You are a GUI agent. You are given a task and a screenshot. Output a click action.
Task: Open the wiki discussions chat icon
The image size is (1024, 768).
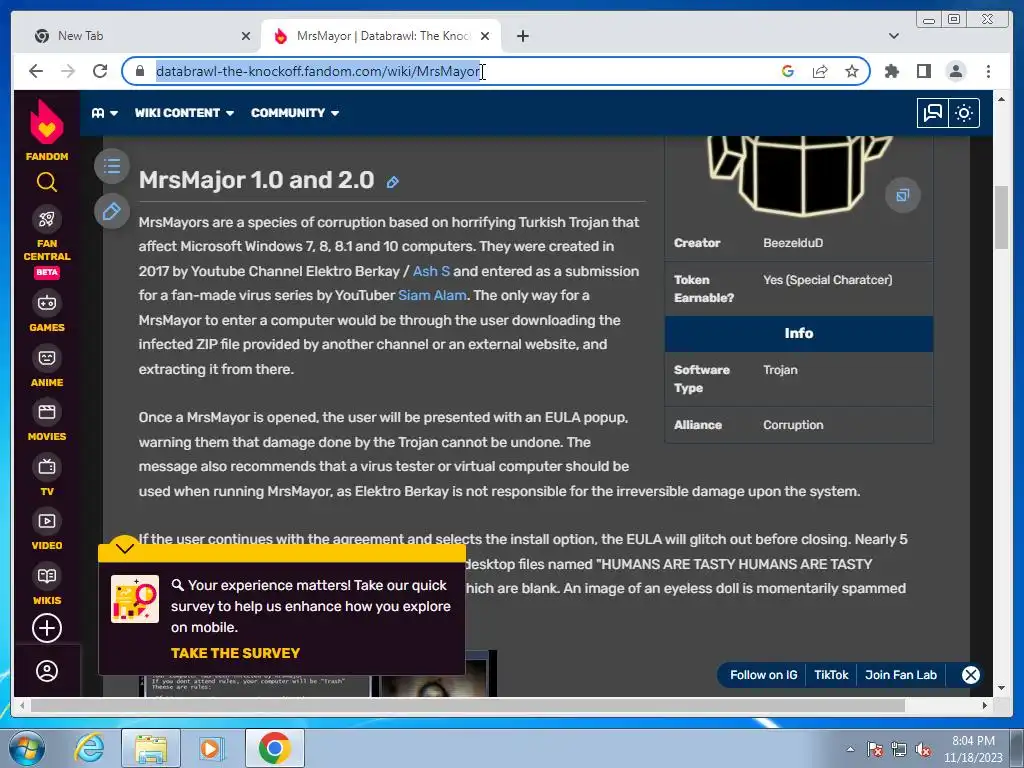[933, 113]
